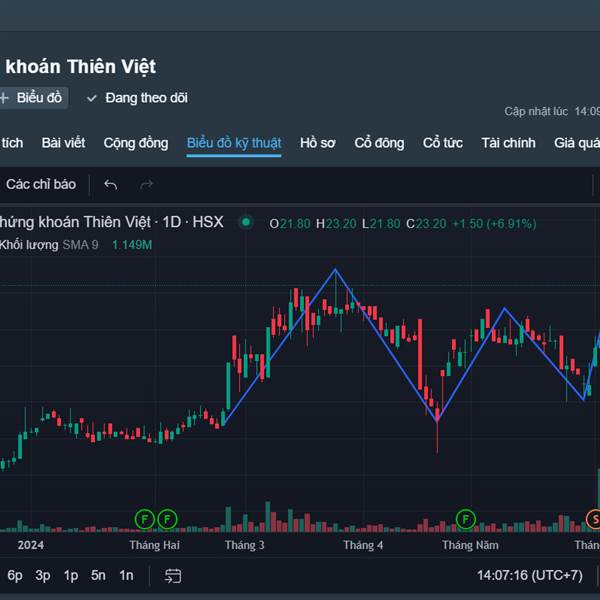Open the Bài viết tab
600x600 pixels.
click(x=63, y=143)
